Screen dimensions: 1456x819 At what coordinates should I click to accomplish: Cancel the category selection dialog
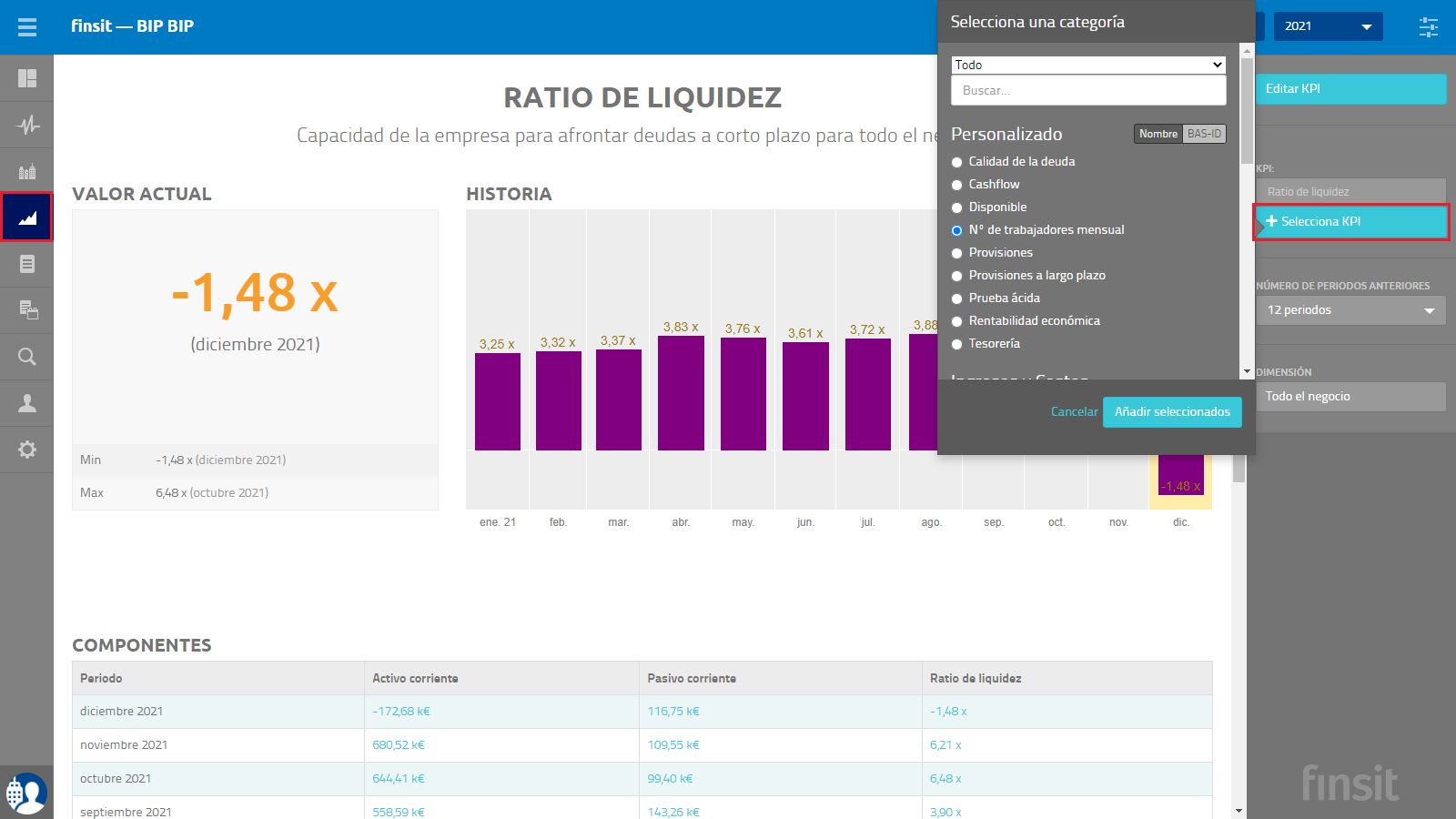coord(1074,412)
